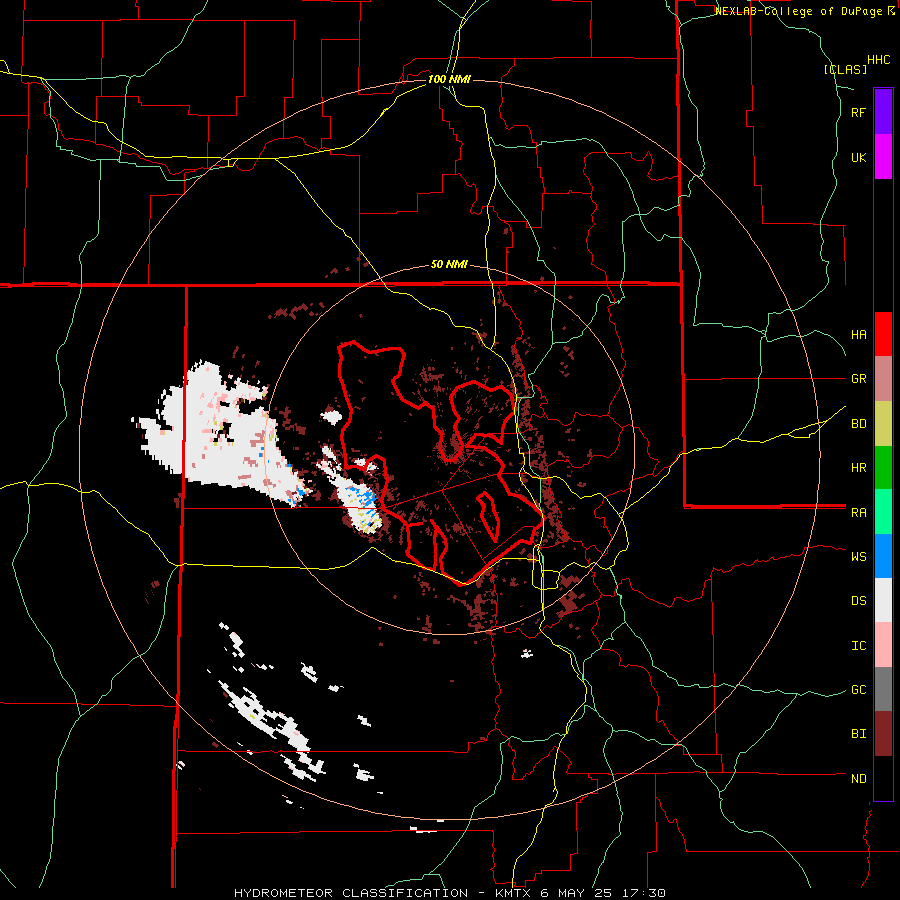The height and width of the screenshot is (900, 900).
Task: Click the HA legend label
Action: click(x=858, y=335)
